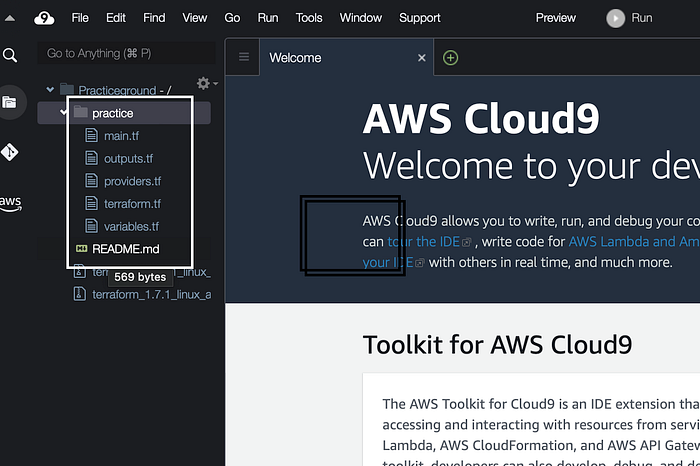Click the Practiceground root folder icon

[x=67, y=89]
